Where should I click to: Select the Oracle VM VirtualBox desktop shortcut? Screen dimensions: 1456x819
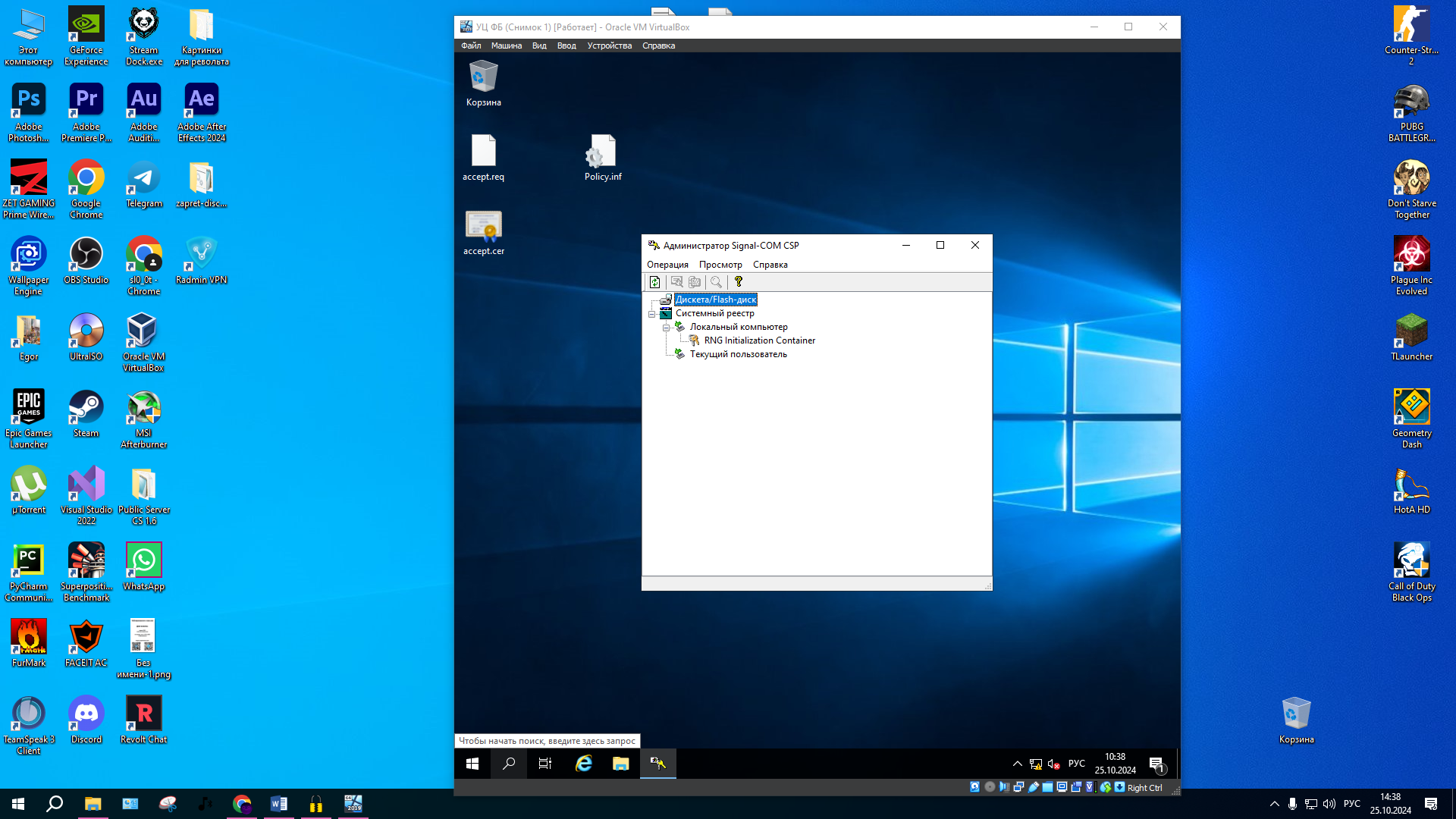tap(143, 343)
